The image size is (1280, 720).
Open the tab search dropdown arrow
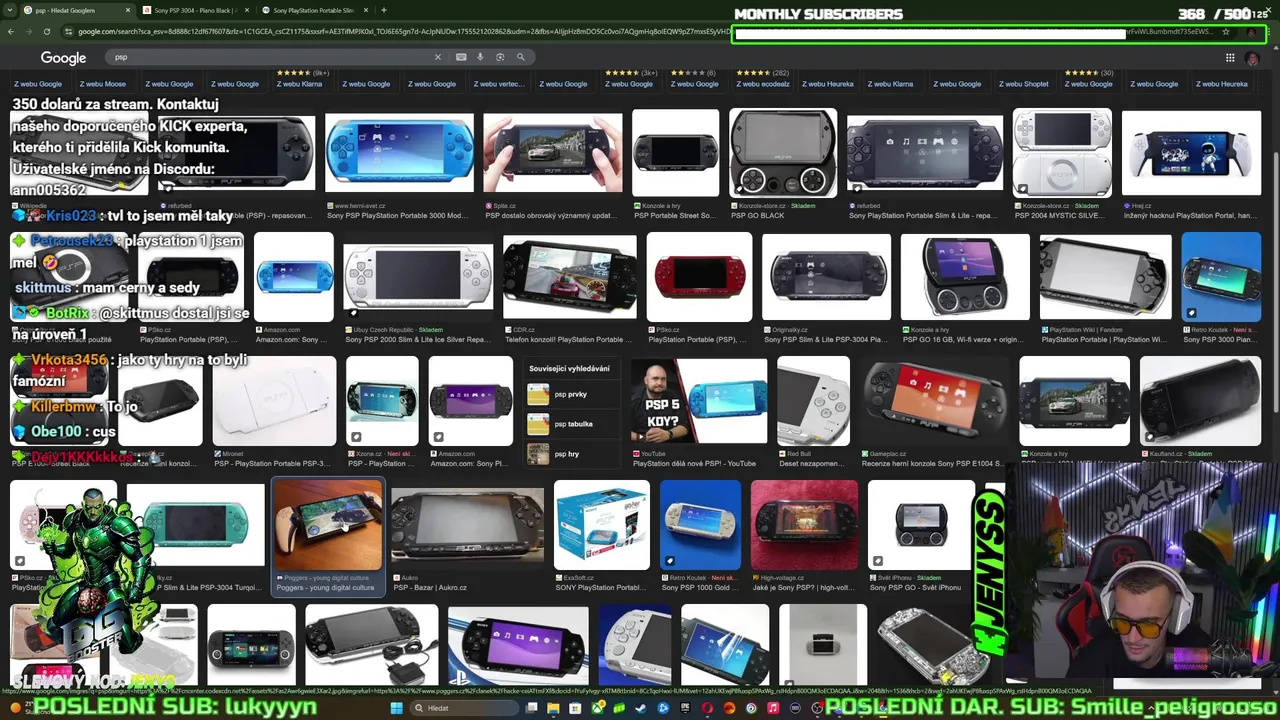click(10, 10)
